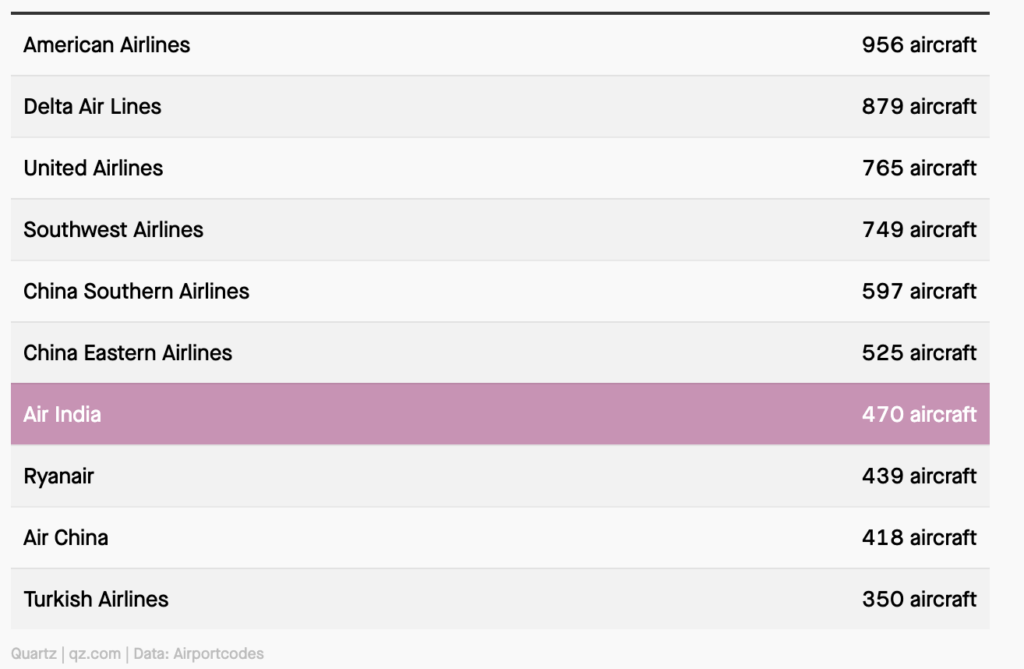Click the Quartz qz.com source credit
This screenshot has height=669, width=1024.
pos(65,654)
